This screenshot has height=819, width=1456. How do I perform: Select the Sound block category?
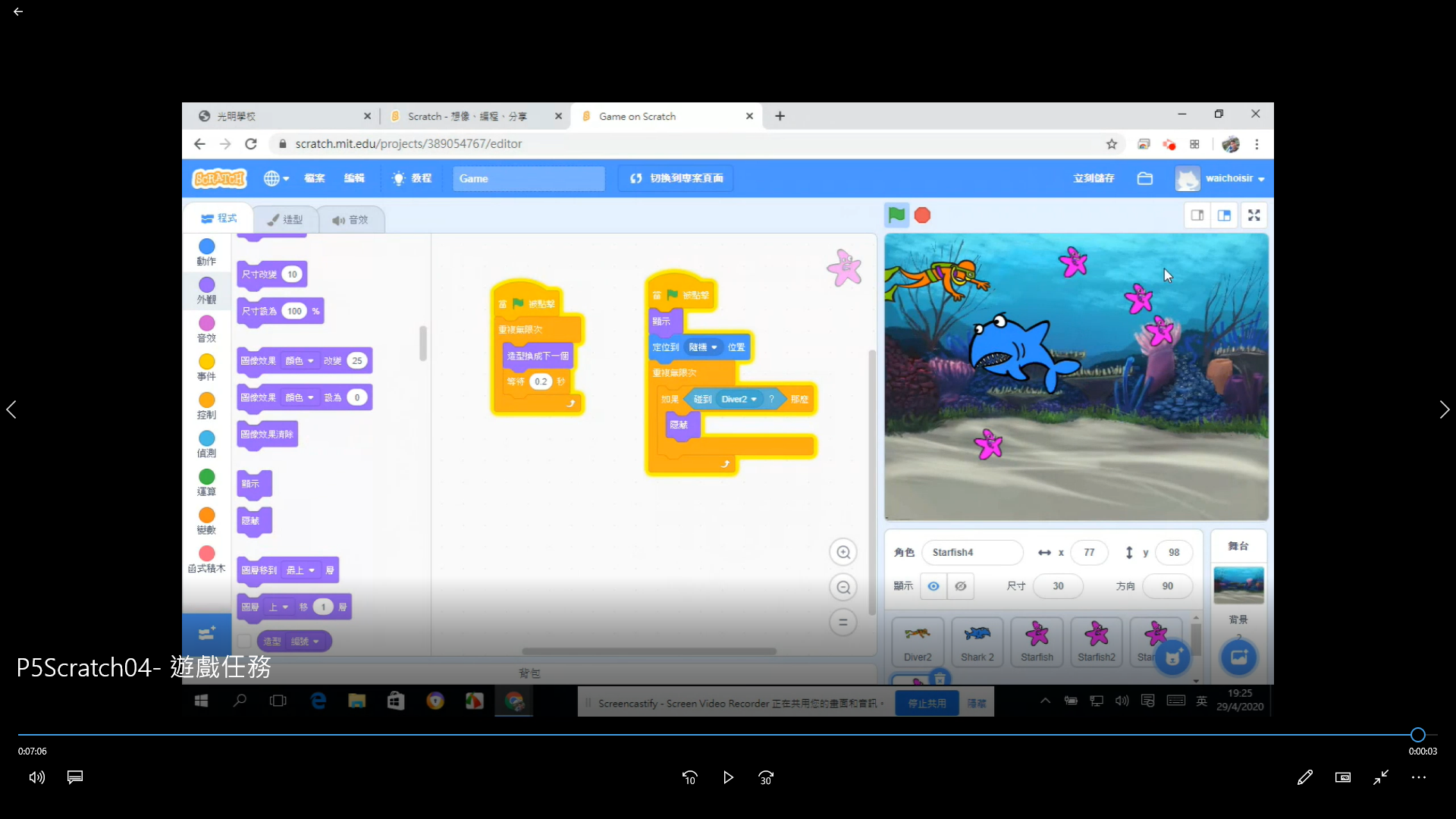206,328
